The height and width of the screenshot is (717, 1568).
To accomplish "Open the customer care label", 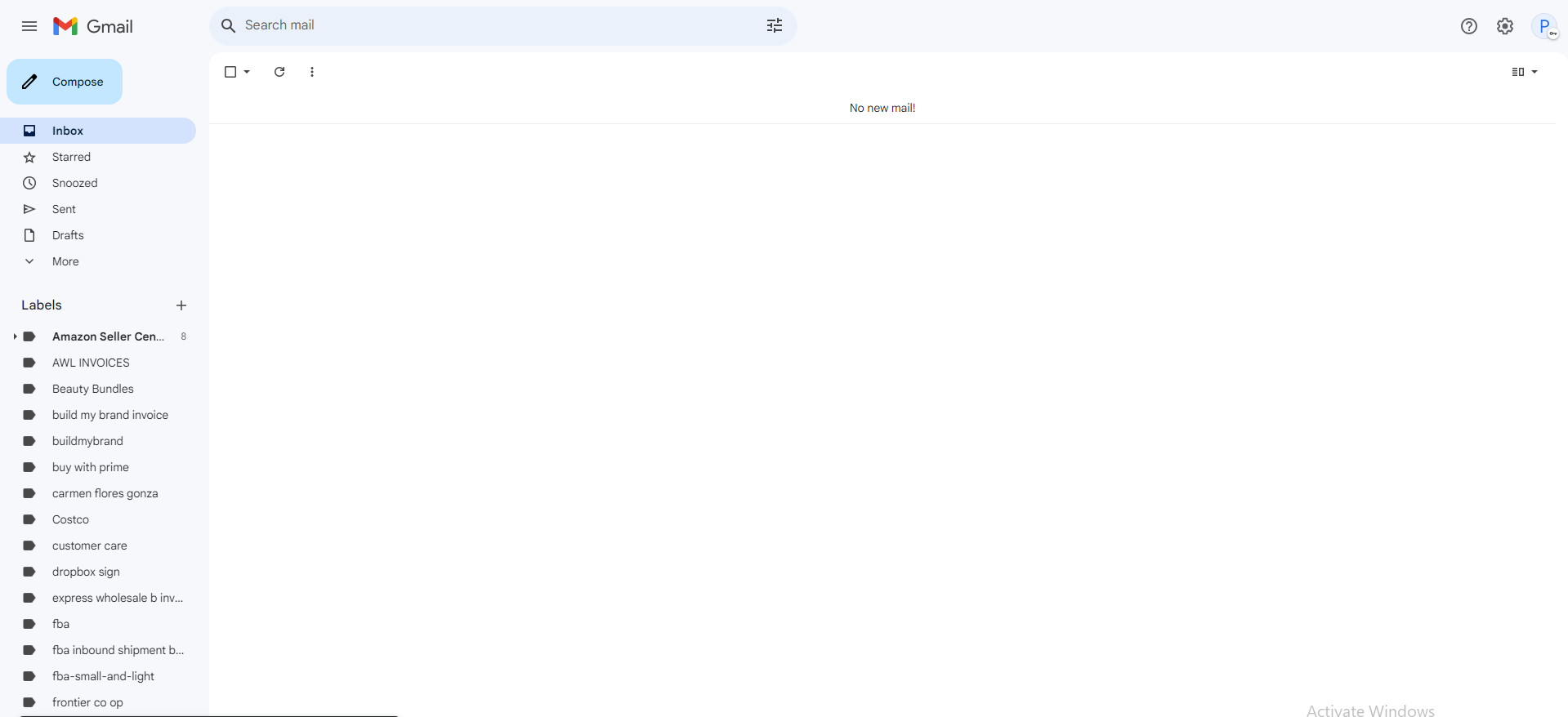I will (98, 546).
